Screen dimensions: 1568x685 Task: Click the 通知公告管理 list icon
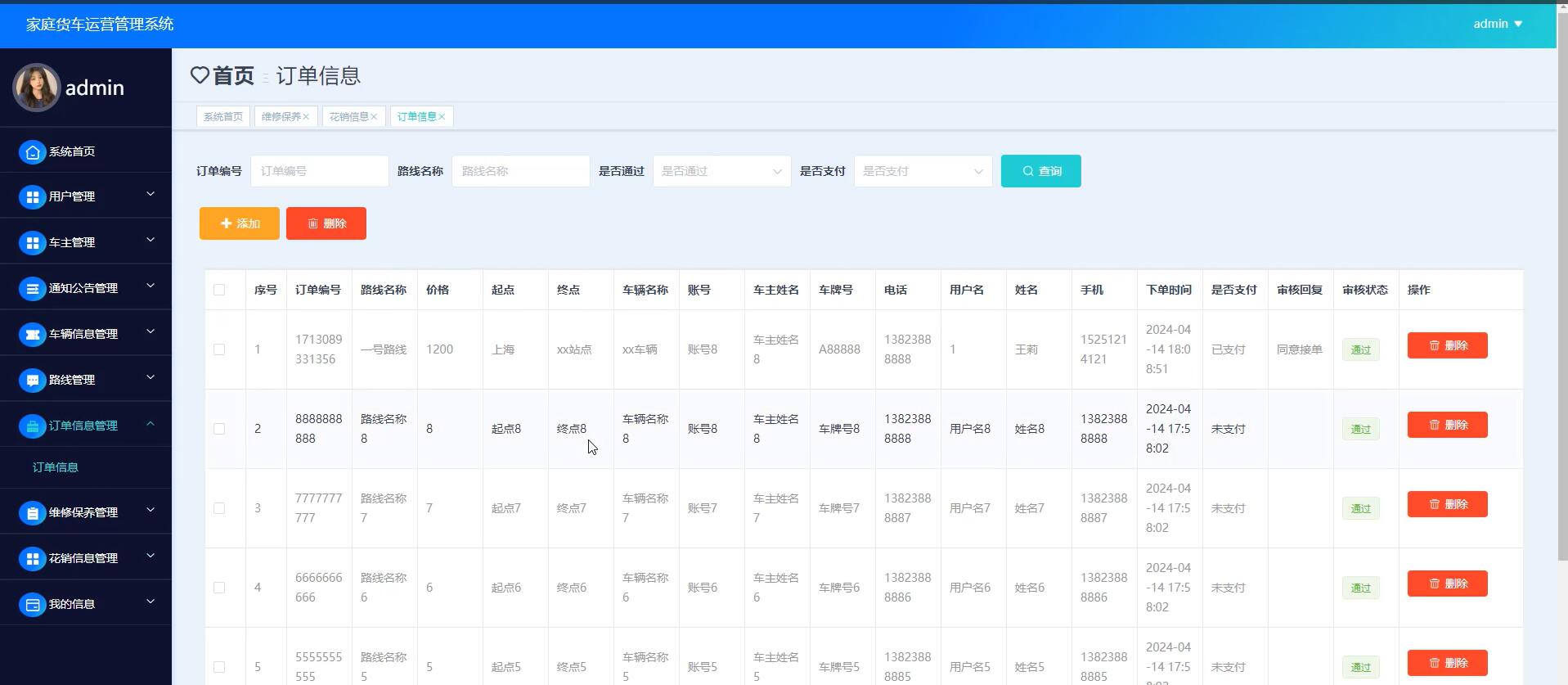[32, 289]
